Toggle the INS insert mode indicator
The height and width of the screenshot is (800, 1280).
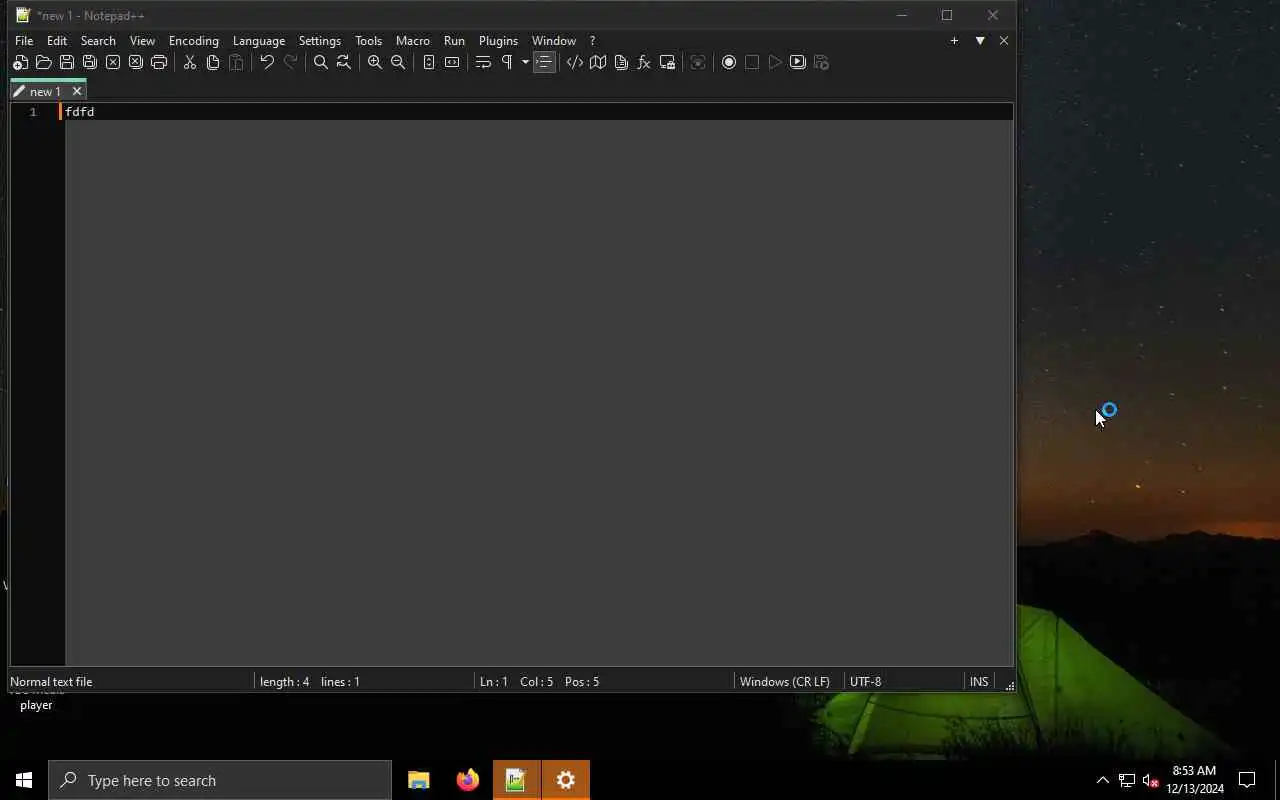pyautogui.click(x=979, y=682)
